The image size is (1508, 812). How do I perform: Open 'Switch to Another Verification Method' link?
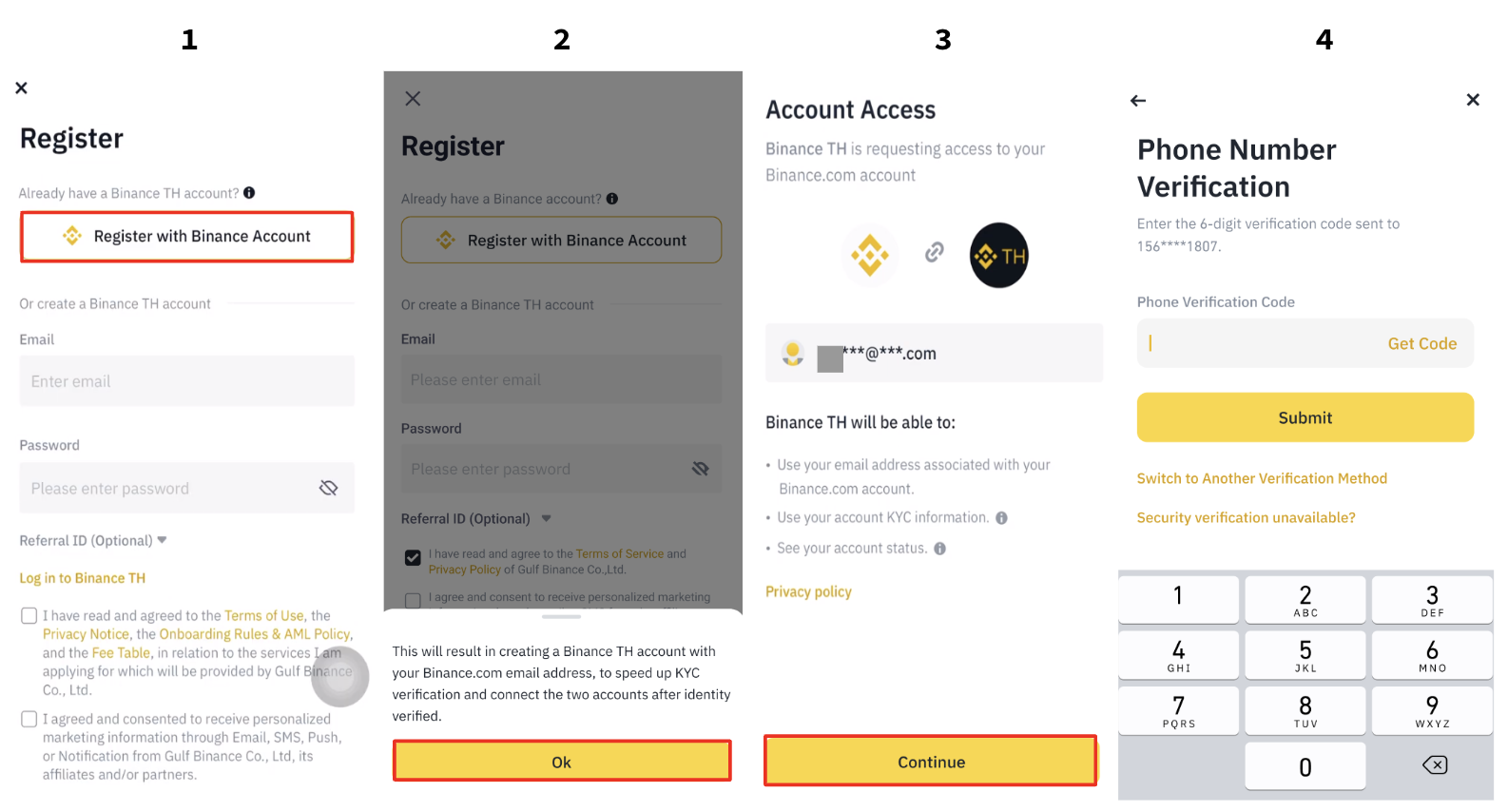click(x=1262, y=479)
